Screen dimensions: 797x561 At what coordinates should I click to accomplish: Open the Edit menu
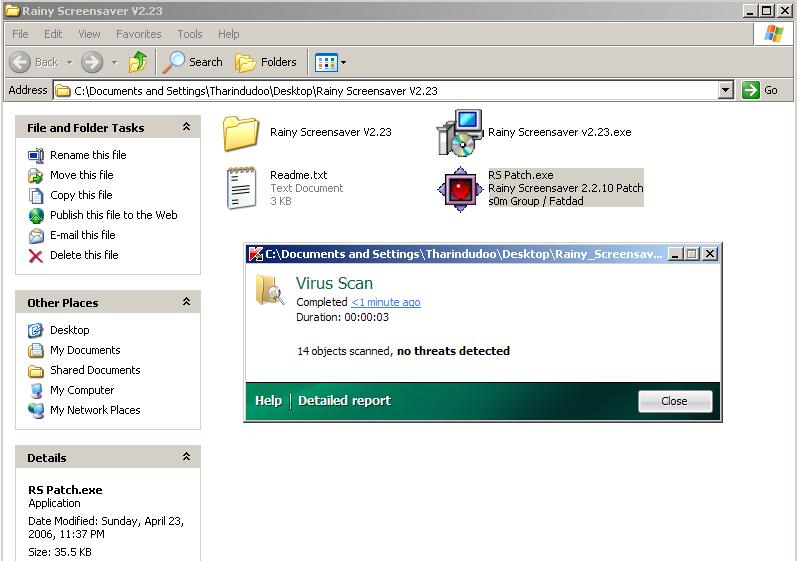[53, 34]
